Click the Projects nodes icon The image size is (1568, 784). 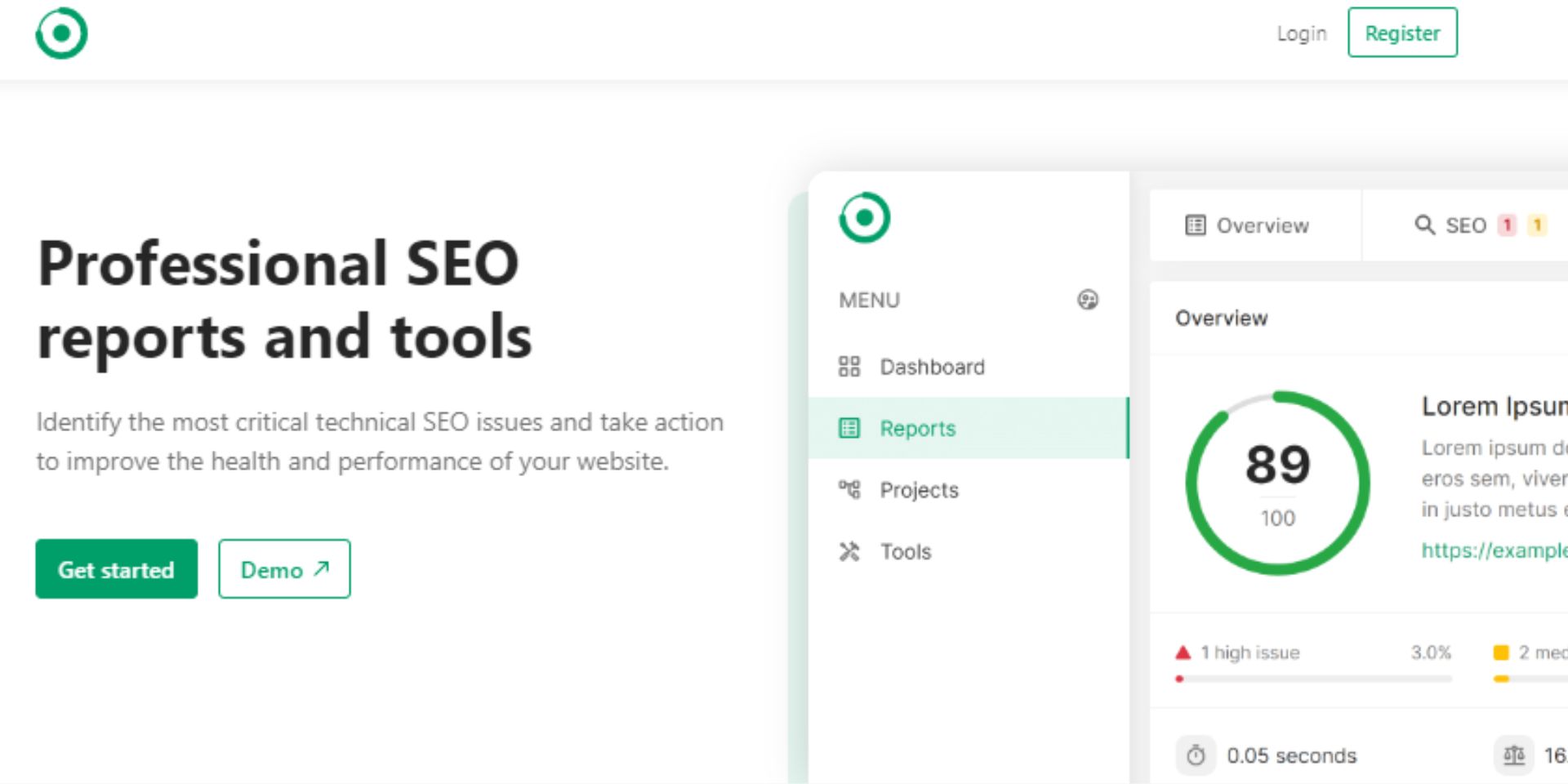849,489
